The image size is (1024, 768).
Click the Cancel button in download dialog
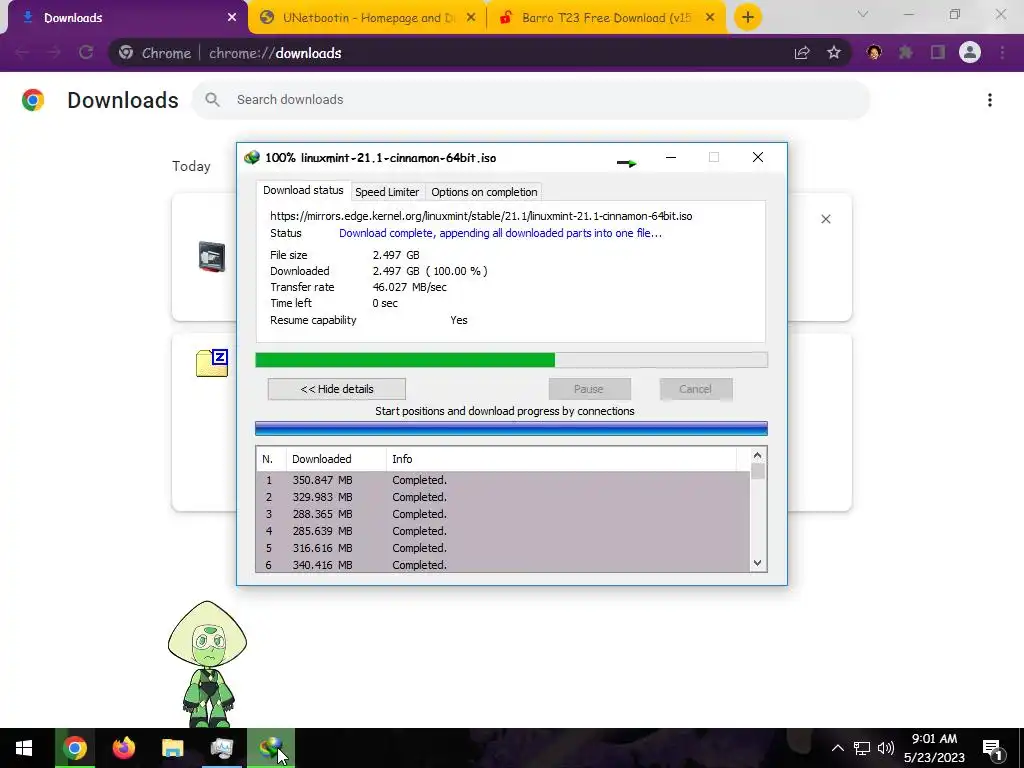click(x=696, y=389)
